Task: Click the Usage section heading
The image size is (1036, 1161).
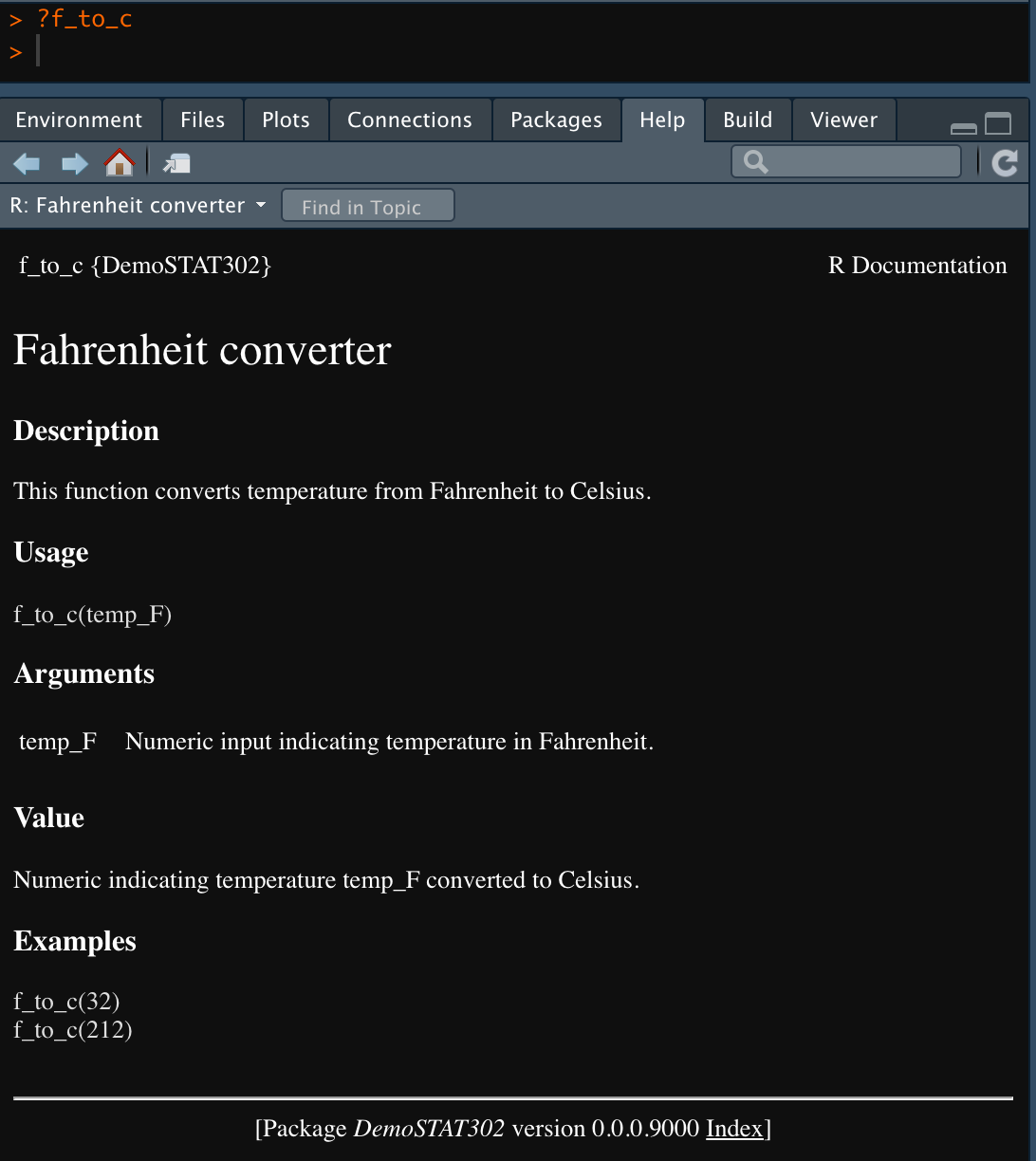Action: point(51,553)
